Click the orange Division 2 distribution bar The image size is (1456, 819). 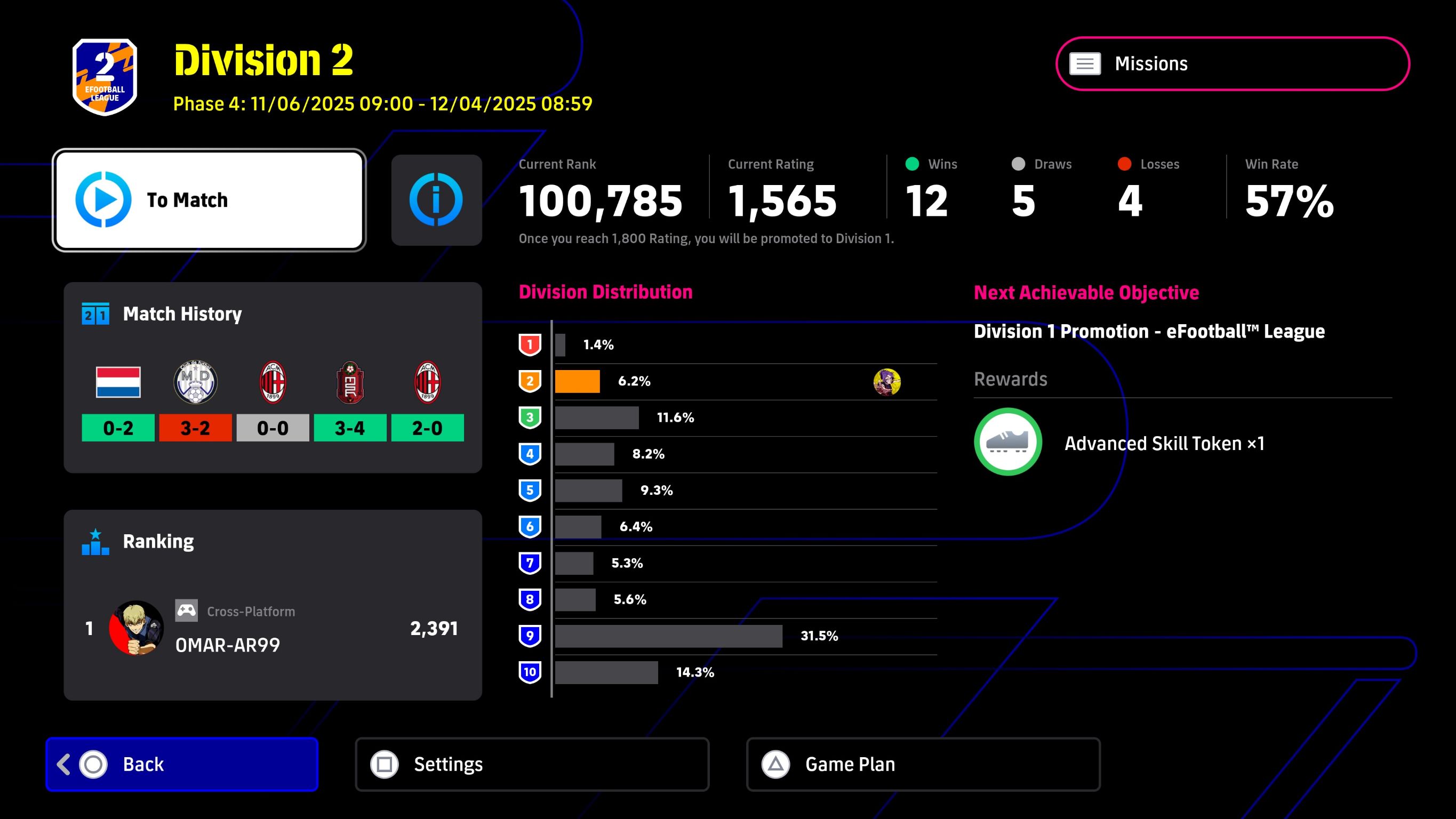(x=577, y=382)
